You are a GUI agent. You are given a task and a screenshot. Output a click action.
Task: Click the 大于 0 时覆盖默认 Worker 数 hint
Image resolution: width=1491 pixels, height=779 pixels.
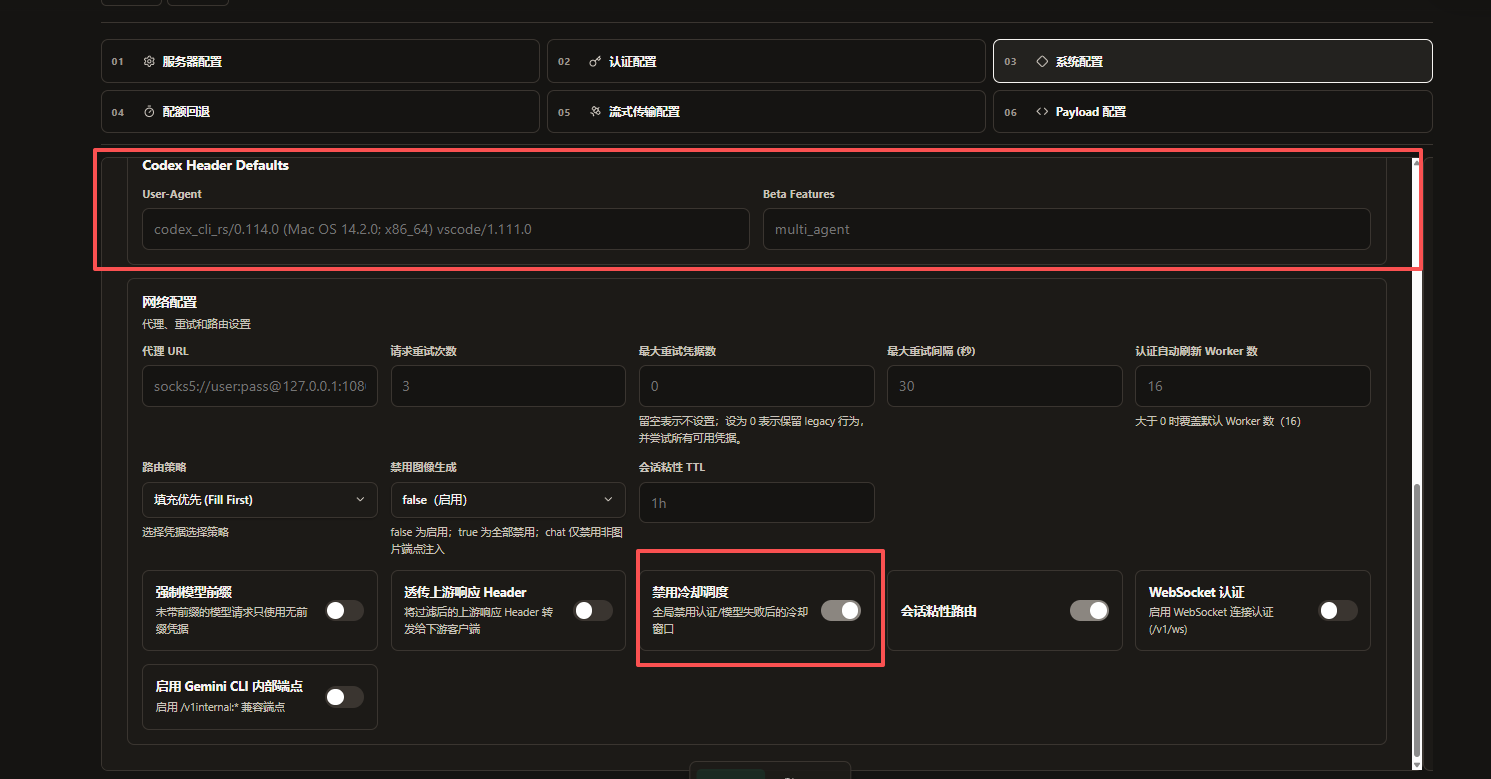[1217, 421]
